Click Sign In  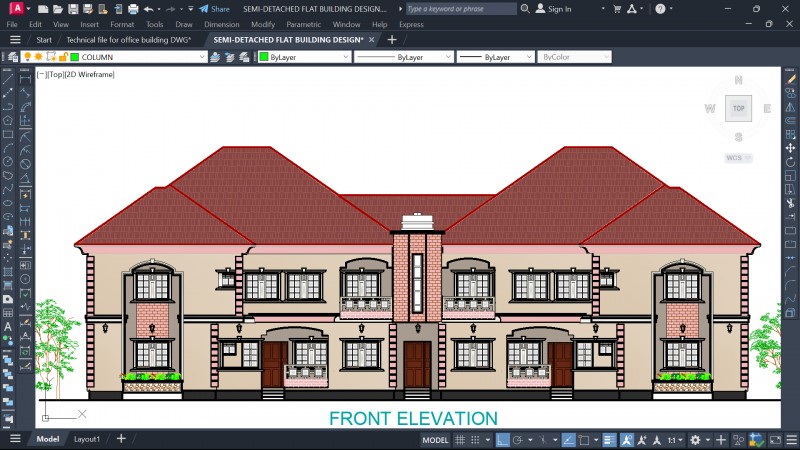click(x=554, y=9)
